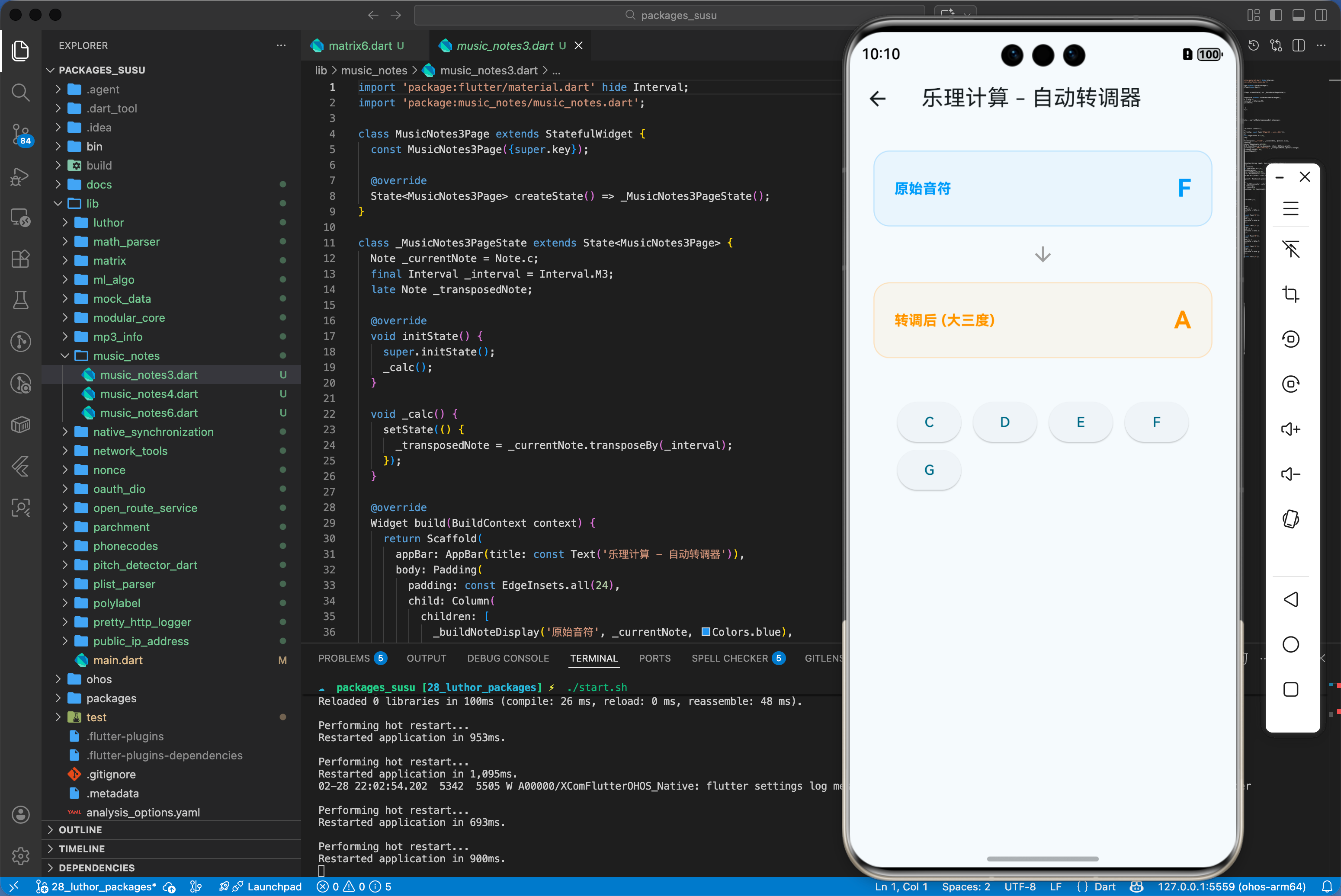Switch to the DEBUG CONSOLE tab

pos(507,658)
